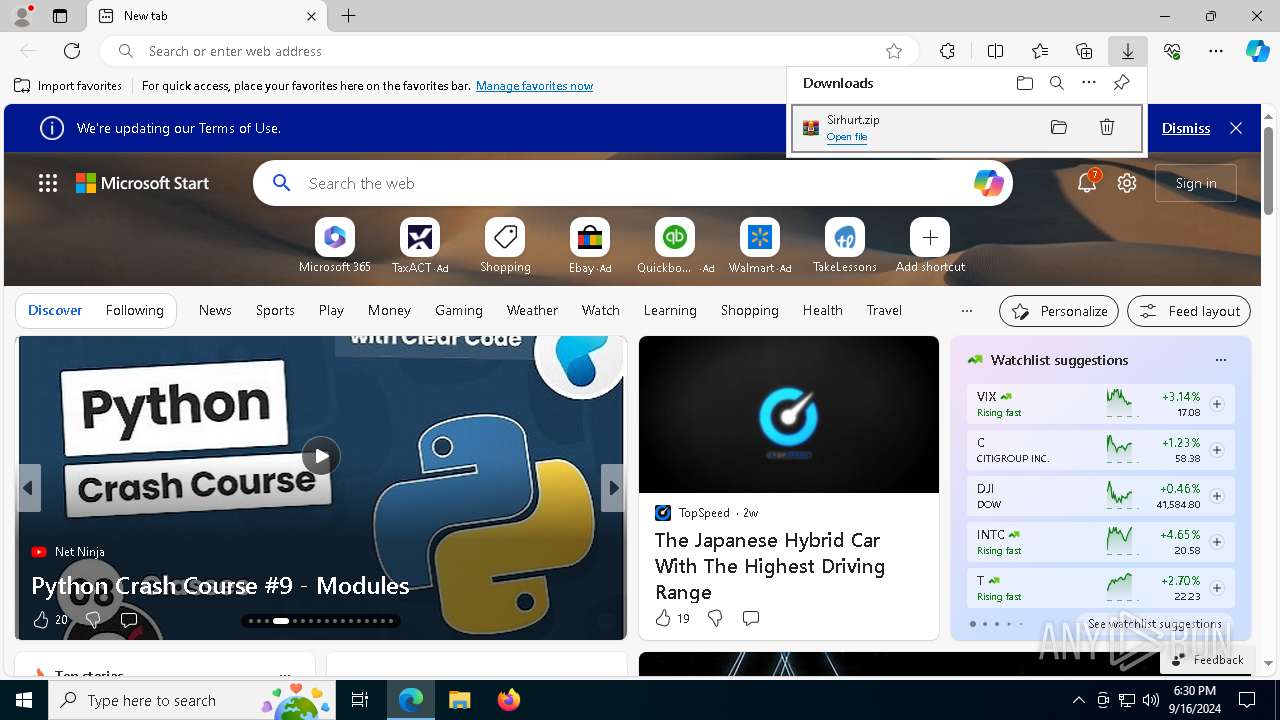Delete the Sirhurt.zip download entry
Viewport: 1280px width, 720px height.
[1107, 127]
